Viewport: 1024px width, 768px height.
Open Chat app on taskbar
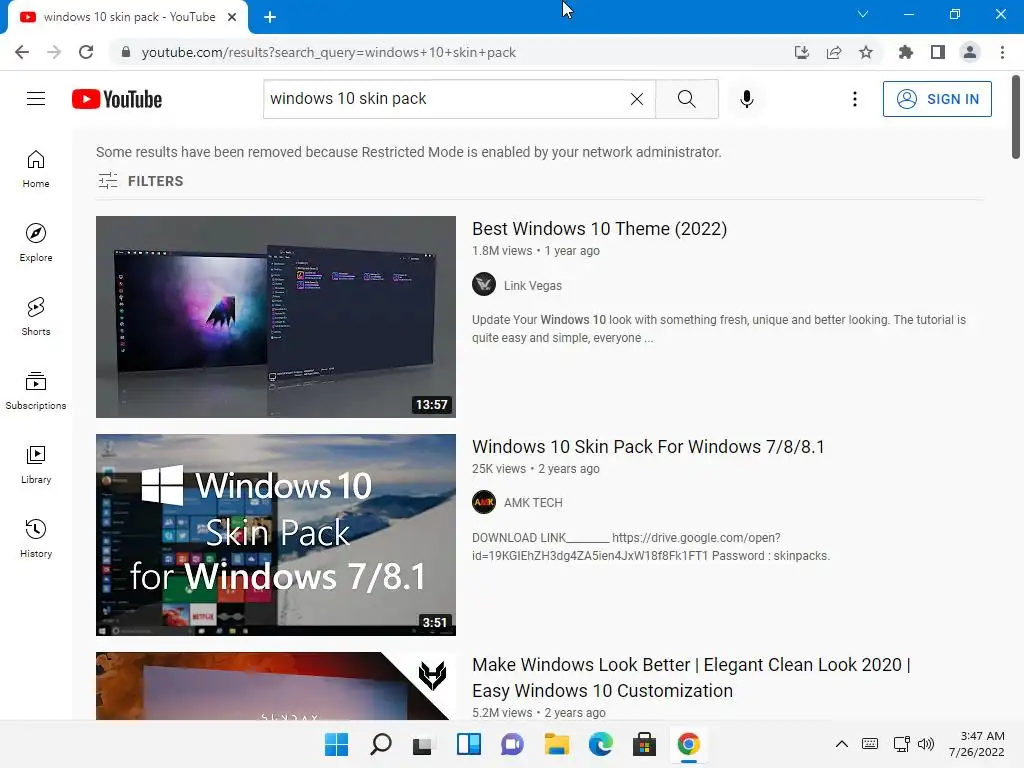point(512,744)
